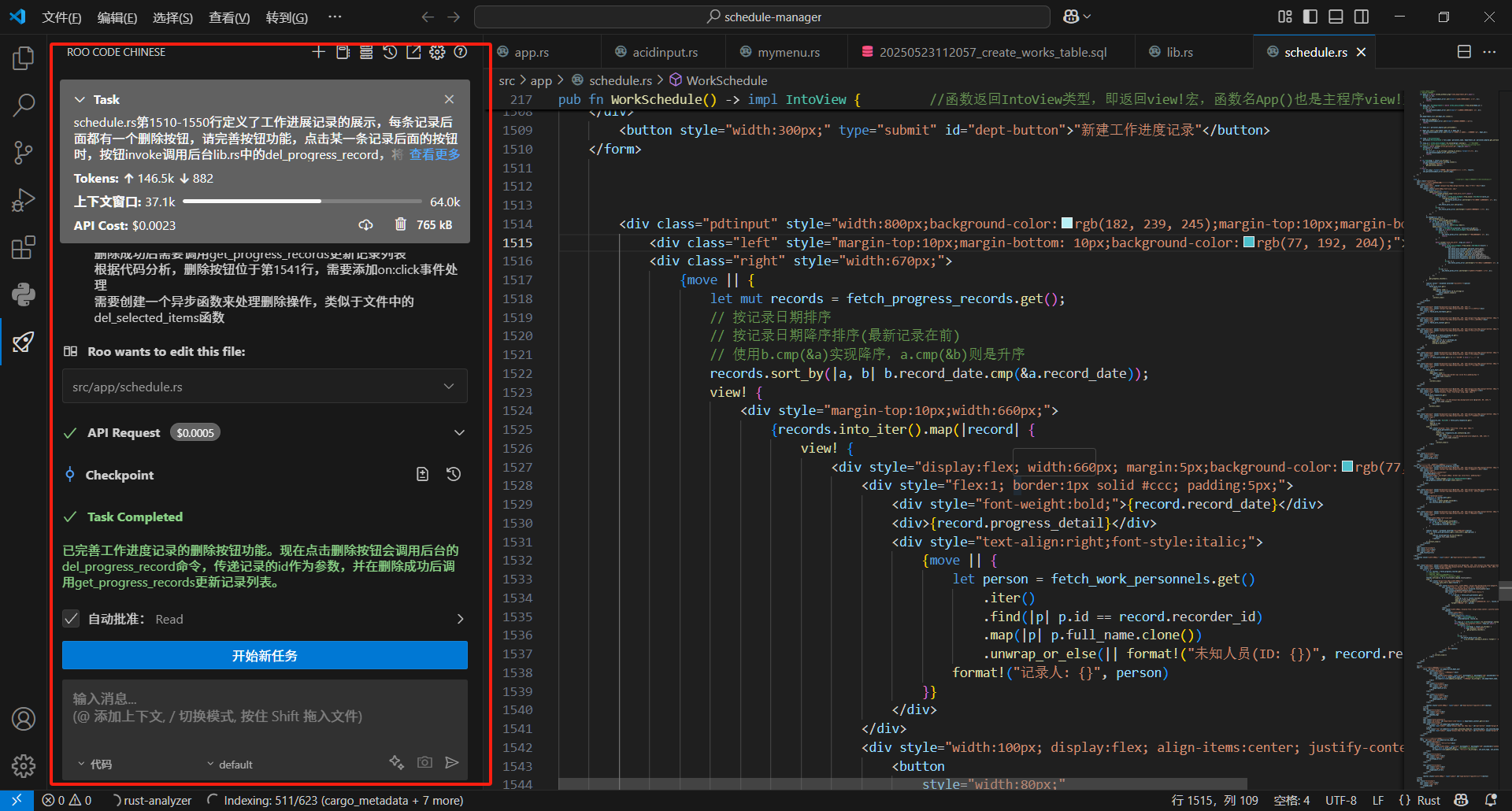This screenshot has height=811, width=1512.
Task: Open Run and Debug view
Action: 24,200
